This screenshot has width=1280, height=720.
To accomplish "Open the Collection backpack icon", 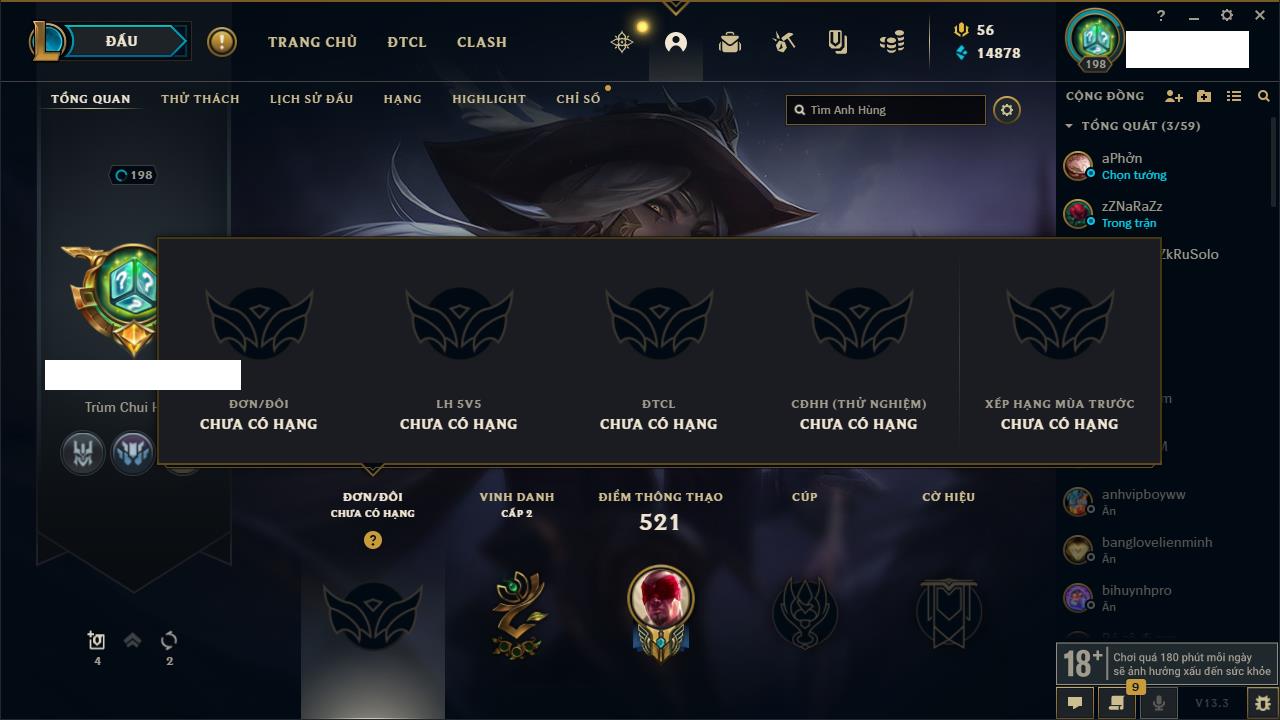I will tap(730, 42).
